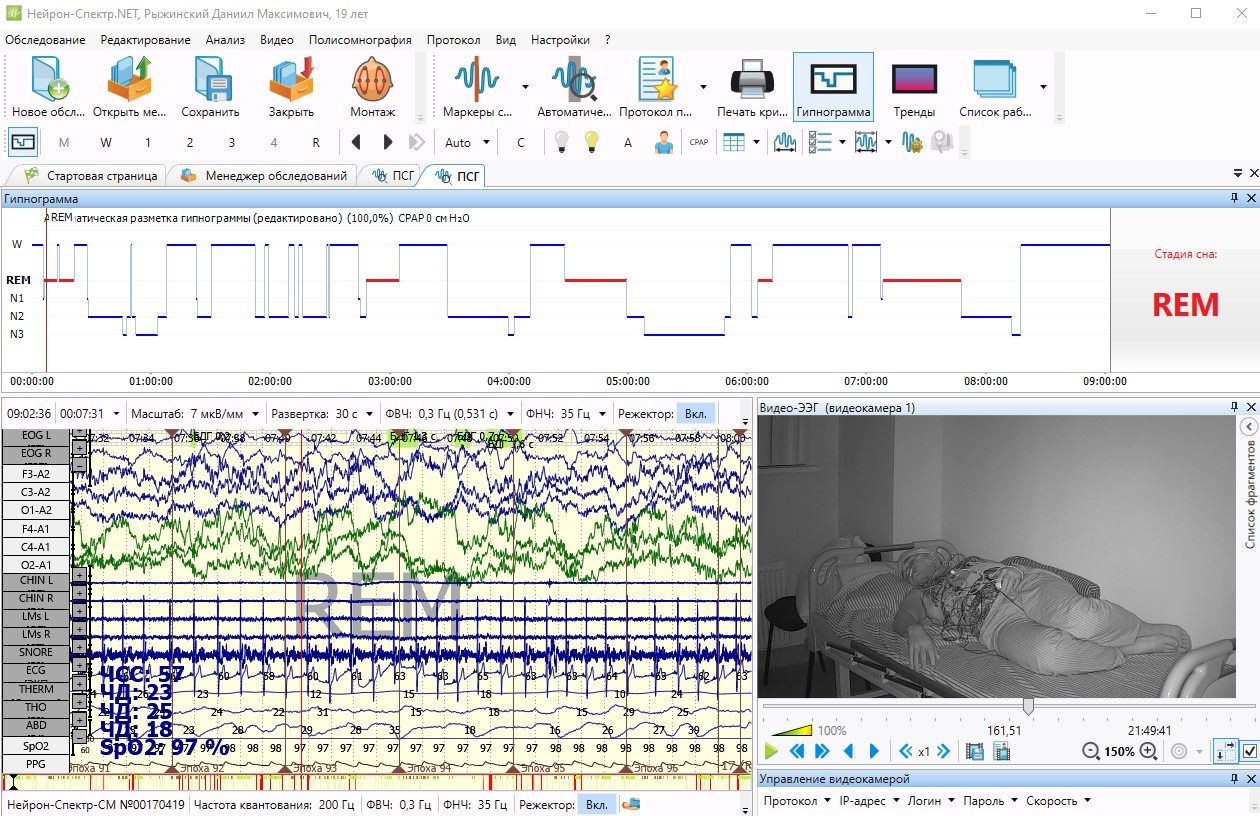Screen dimensions: 1260x816
Task: Open the Обследование menu
Action: pyautogui.click(x=45, y=40)
